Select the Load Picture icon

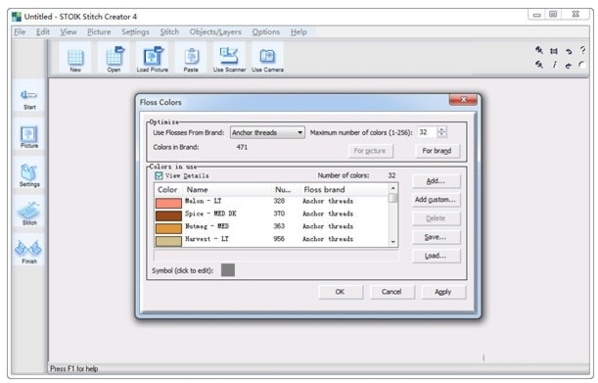click(x=153, y=59)
